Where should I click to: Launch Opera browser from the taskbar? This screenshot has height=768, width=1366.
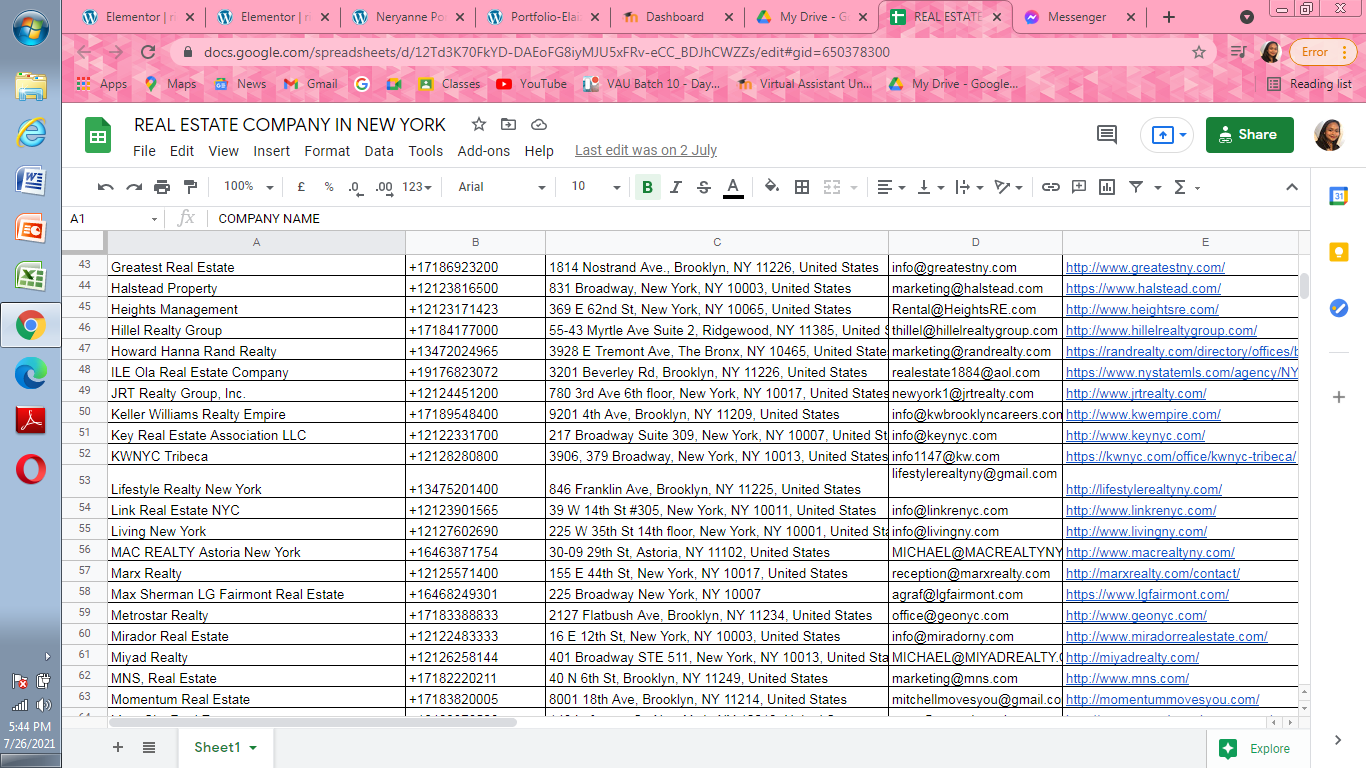click(x=30, y=469)
